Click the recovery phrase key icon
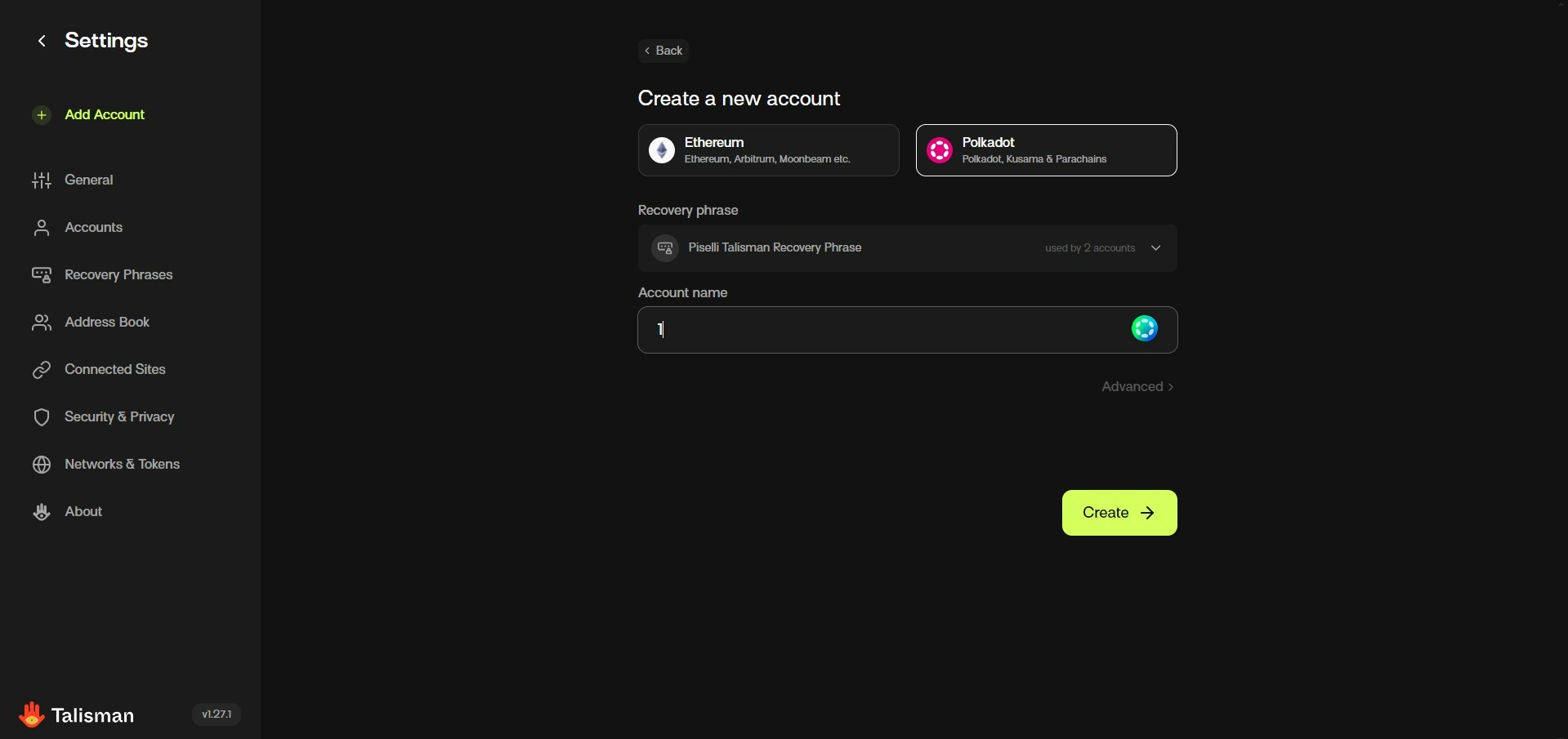Viewport: 1568px width, 739px height. [x=665, y=248]
